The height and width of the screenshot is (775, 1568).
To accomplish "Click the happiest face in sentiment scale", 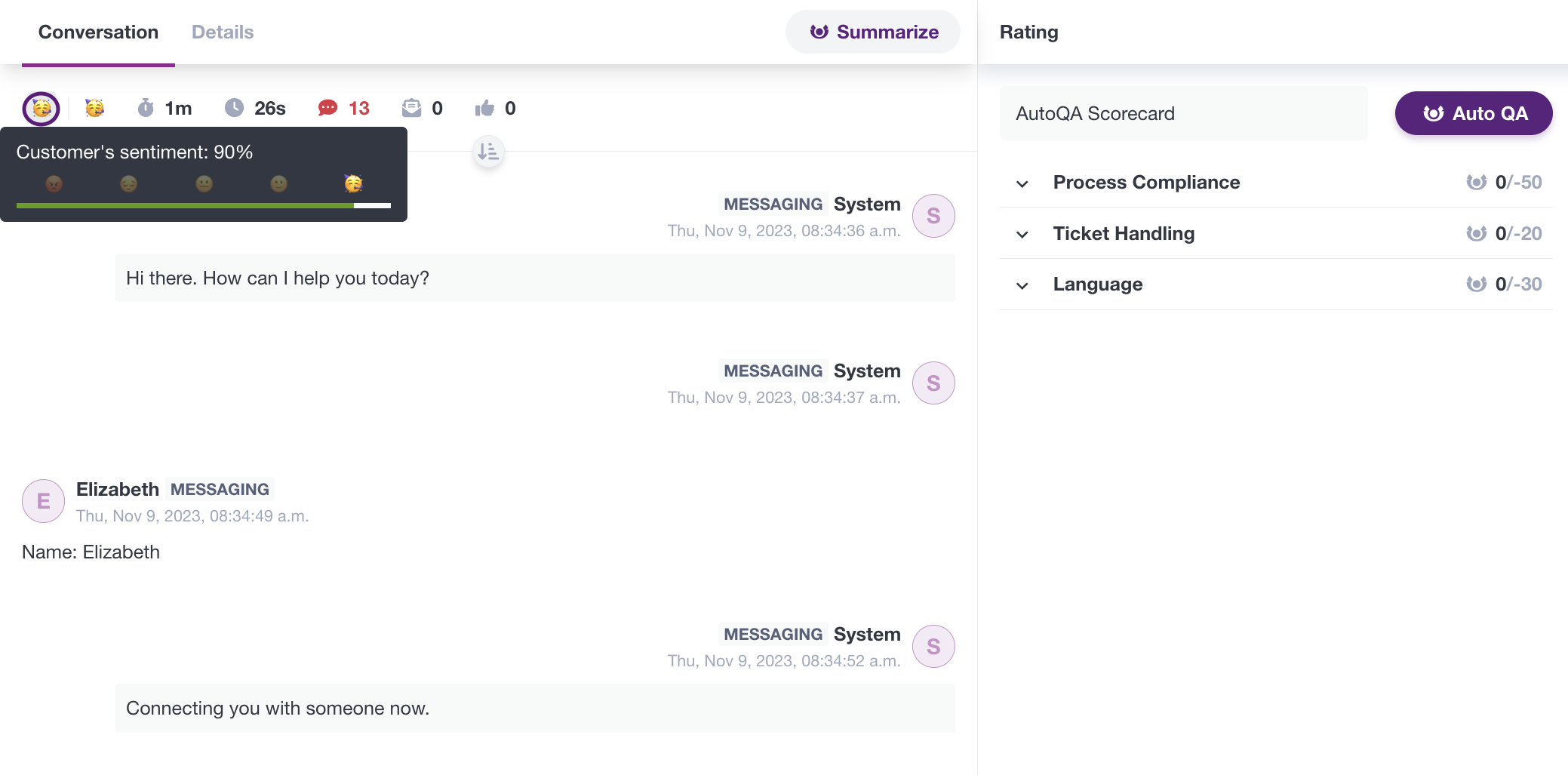I will click(353, 183).
